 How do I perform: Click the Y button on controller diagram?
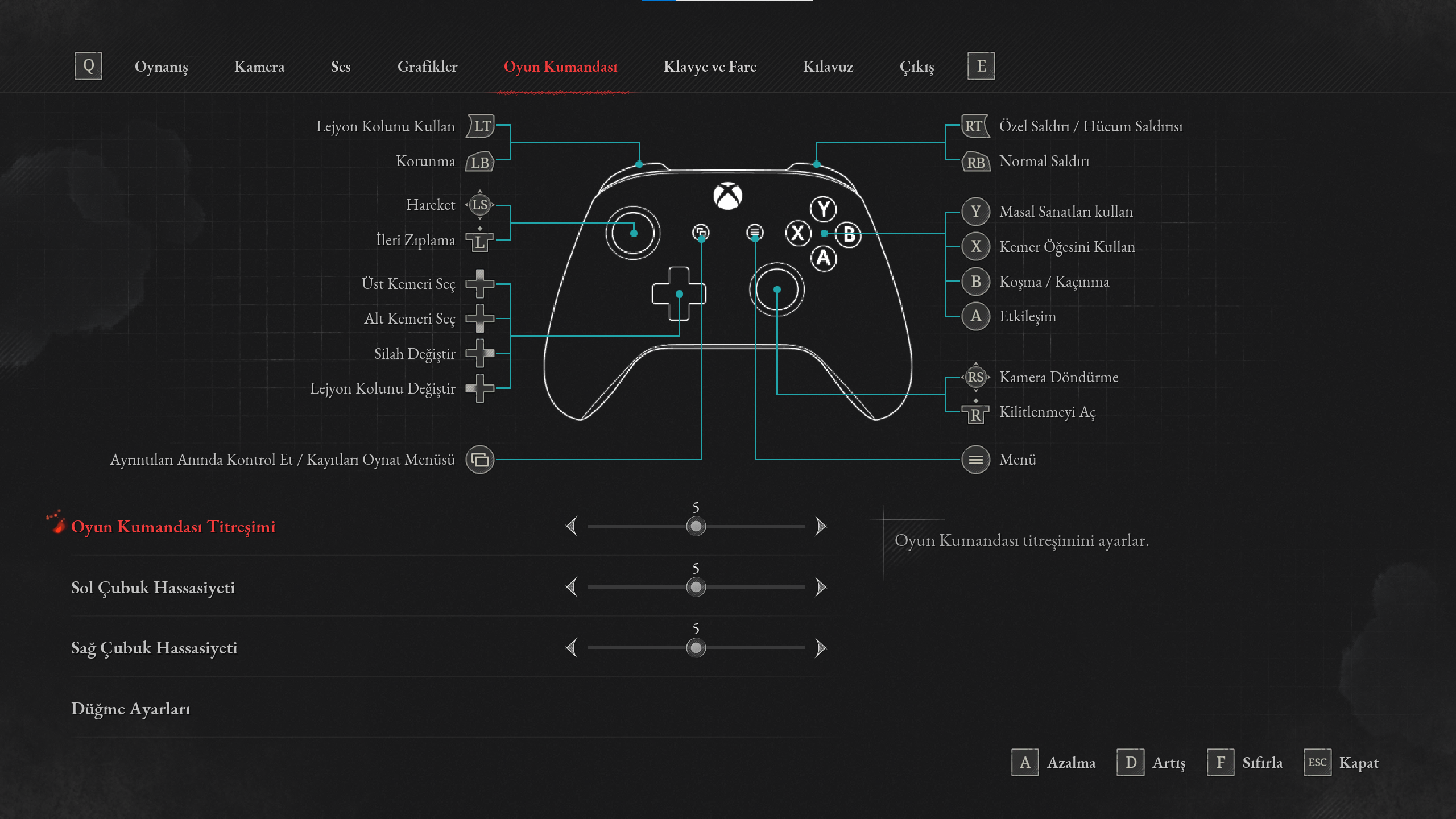(x=823, y=209)
